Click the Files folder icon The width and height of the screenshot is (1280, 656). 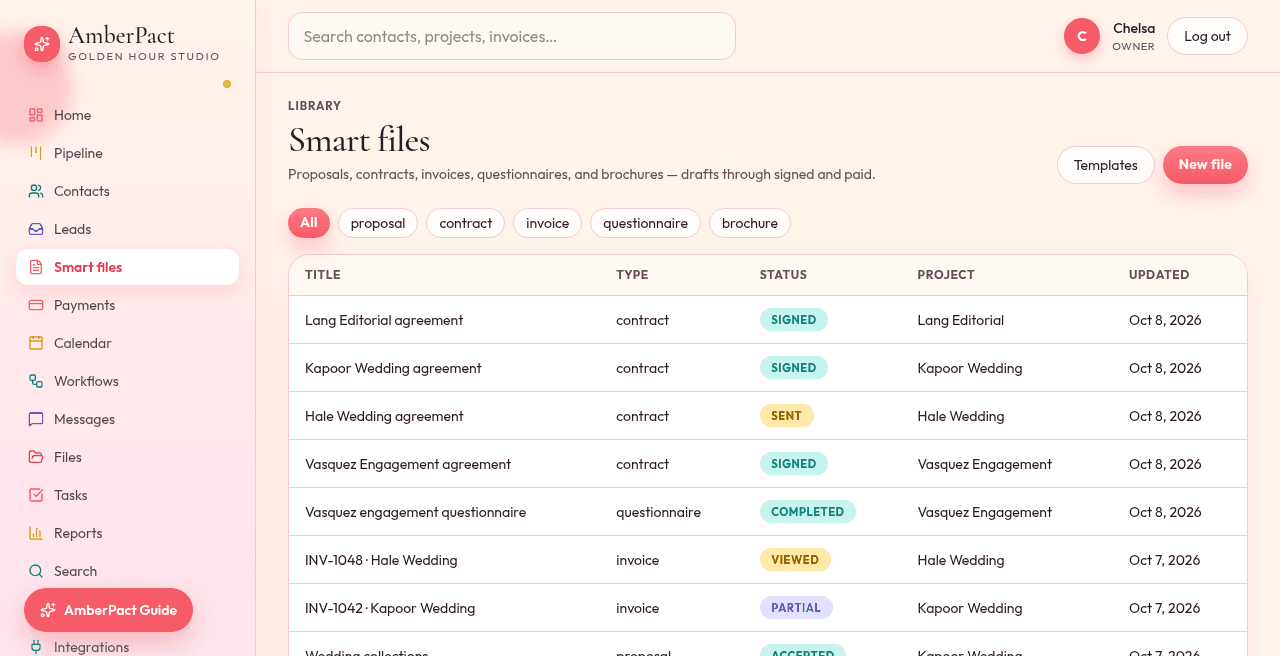(x=36, y=457)
